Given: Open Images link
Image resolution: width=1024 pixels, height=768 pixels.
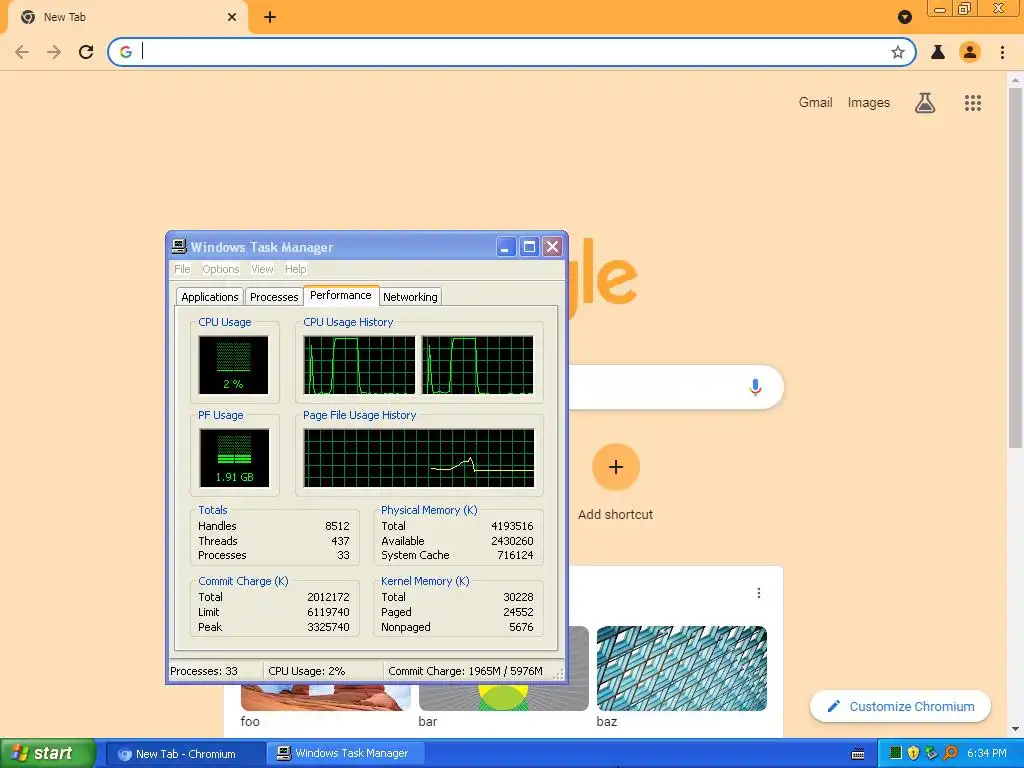Looking at the screenshot, I should point(868,103).
